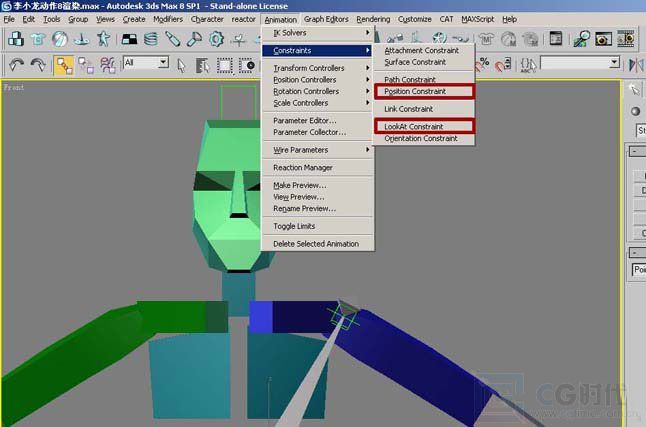Collapse the first rollout minus button
The image size is (646, 427).
[635, 151]
